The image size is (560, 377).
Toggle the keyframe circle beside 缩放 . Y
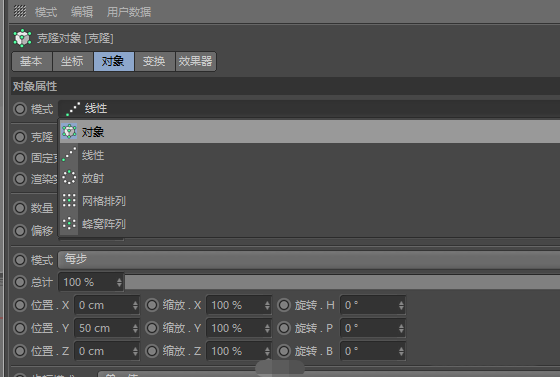(x=152, y=328)
